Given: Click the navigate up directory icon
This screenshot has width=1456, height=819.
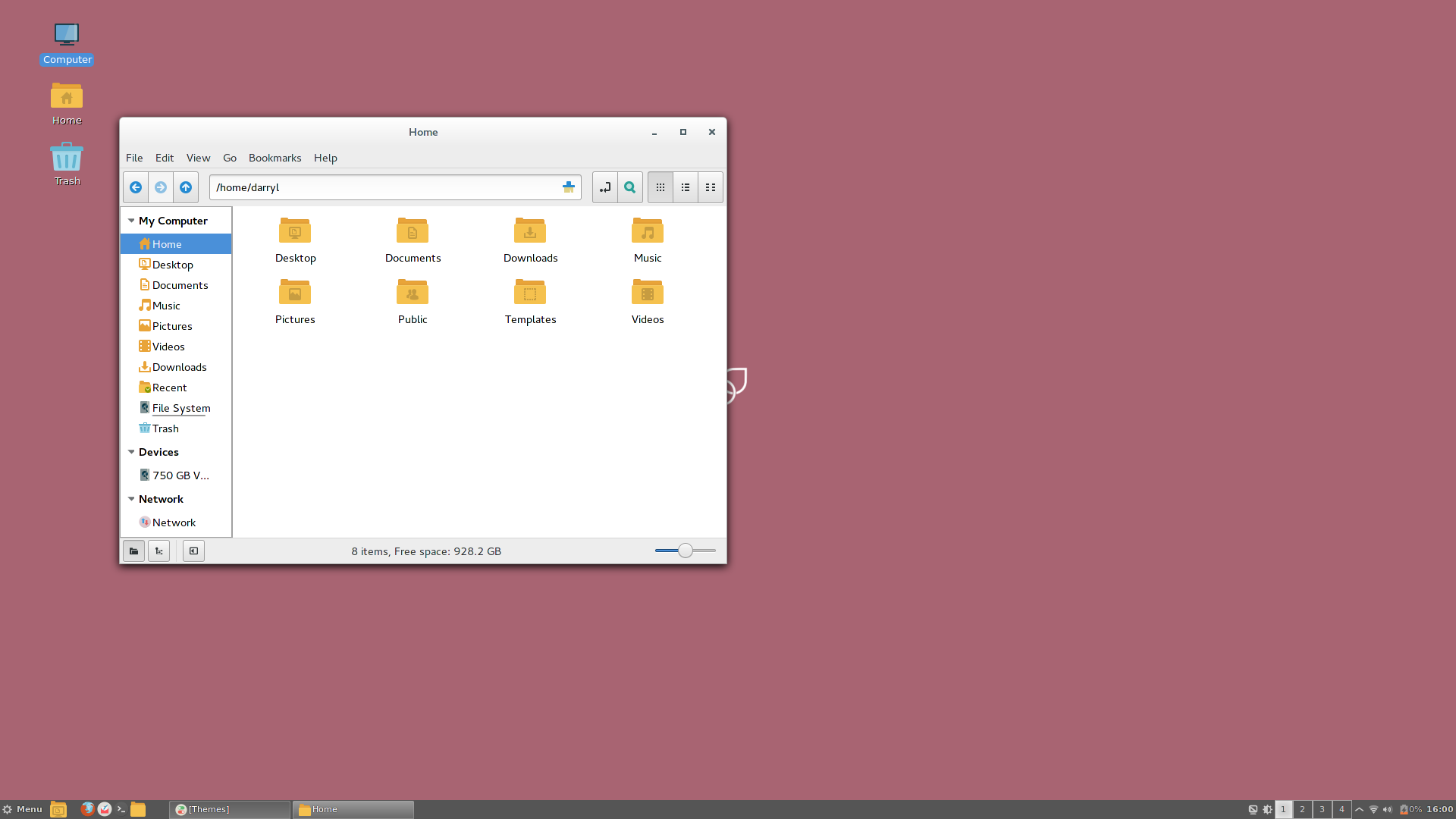Looking at the screenshot, I should [185, 187].
